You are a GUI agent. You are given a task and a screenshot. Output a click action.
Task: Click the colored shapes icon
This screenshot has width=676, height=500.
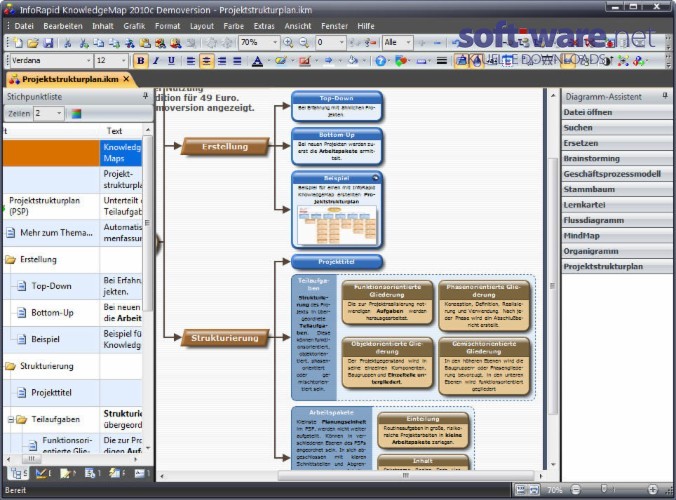(401, 61)
